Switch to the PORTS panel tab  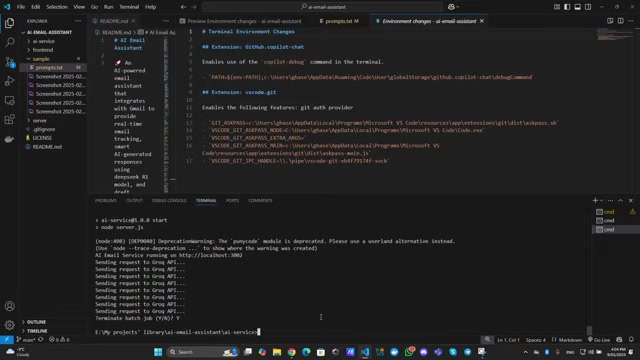232,200
